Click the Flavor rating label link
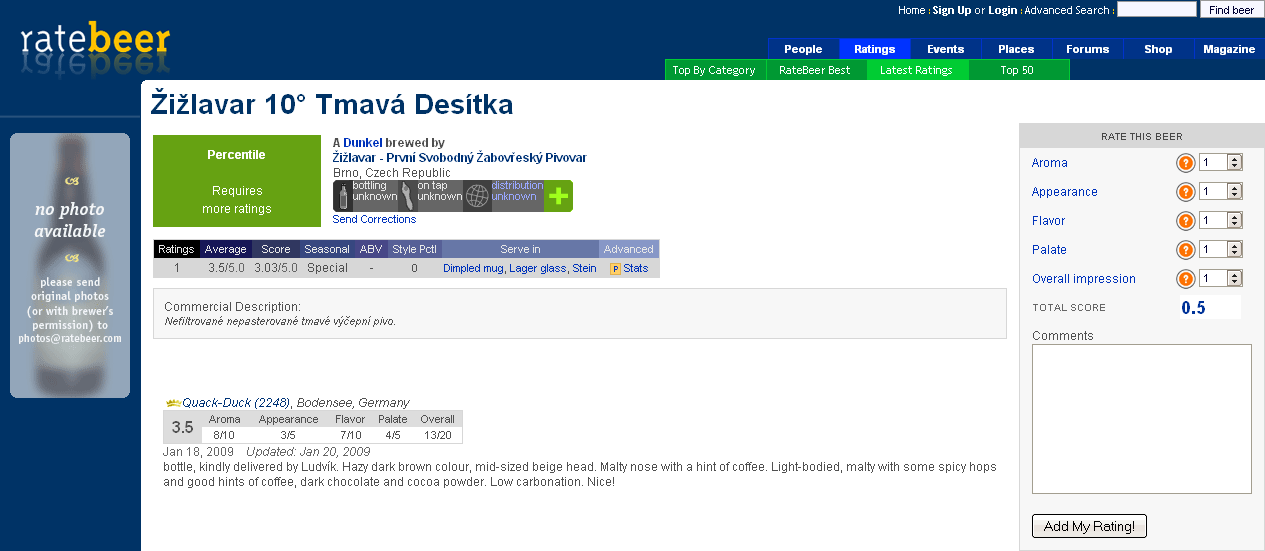This screenshot has width=1265, height=551. tap(1049, 221)
